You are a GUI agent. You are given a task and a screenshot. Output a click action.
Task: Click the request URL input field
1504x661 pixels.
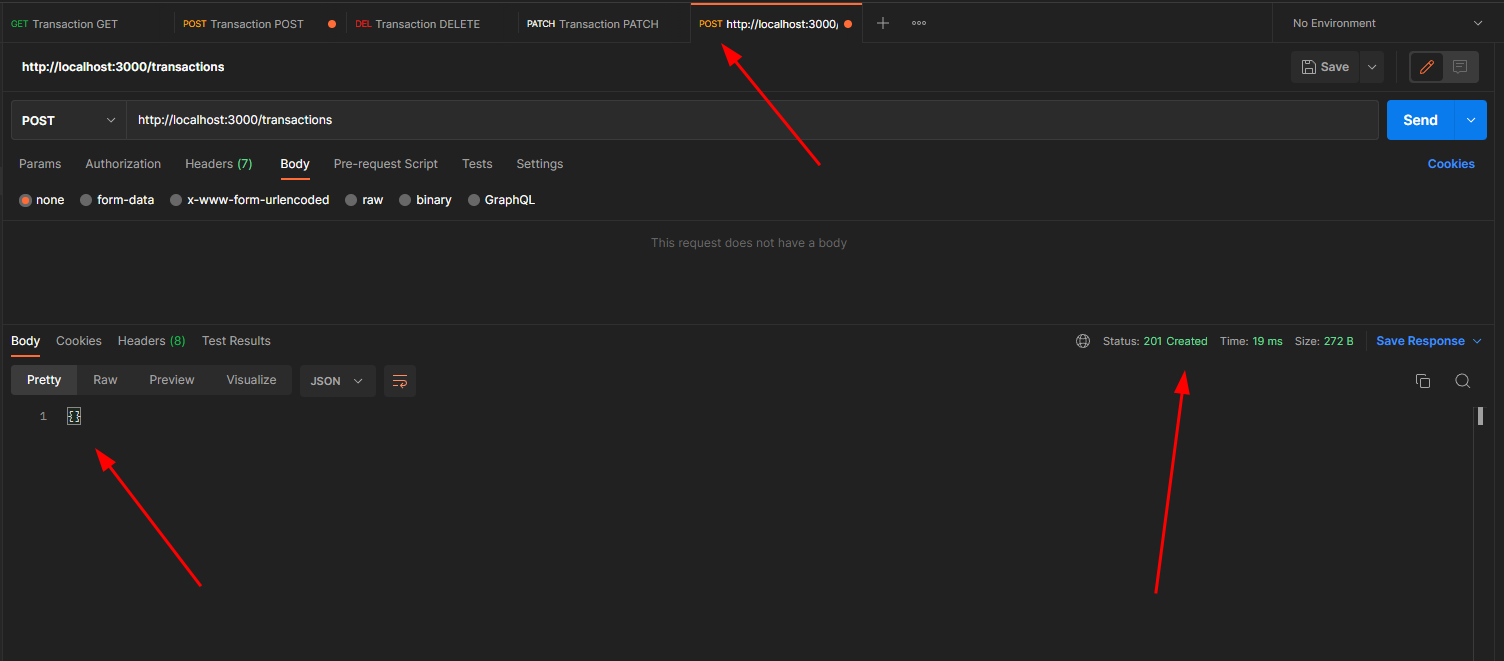752,120
